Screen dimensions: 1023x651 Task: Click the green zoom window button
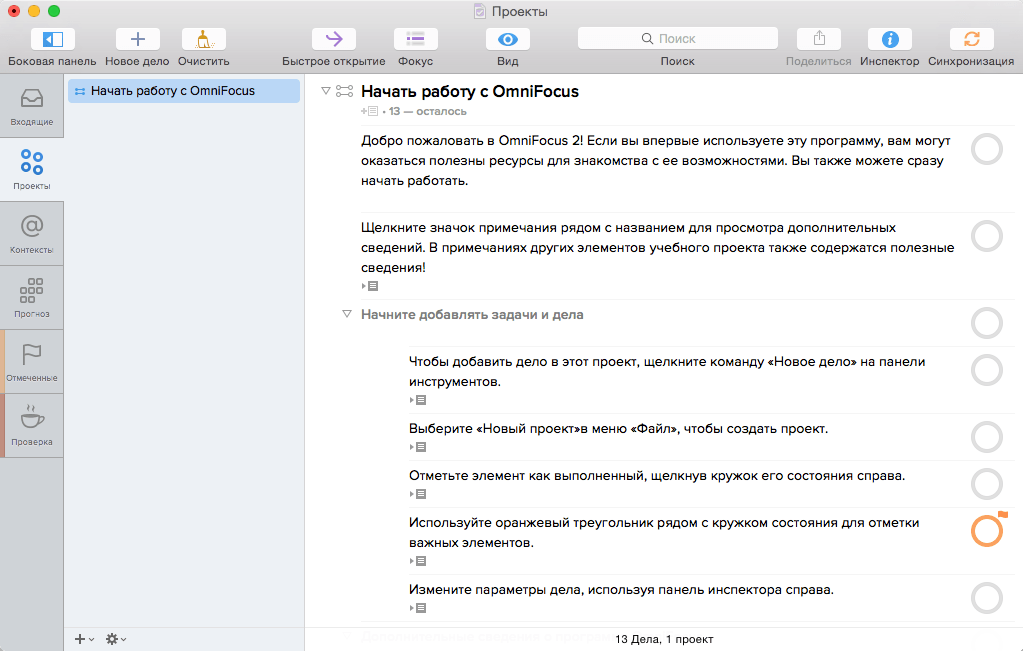point(54,11)
